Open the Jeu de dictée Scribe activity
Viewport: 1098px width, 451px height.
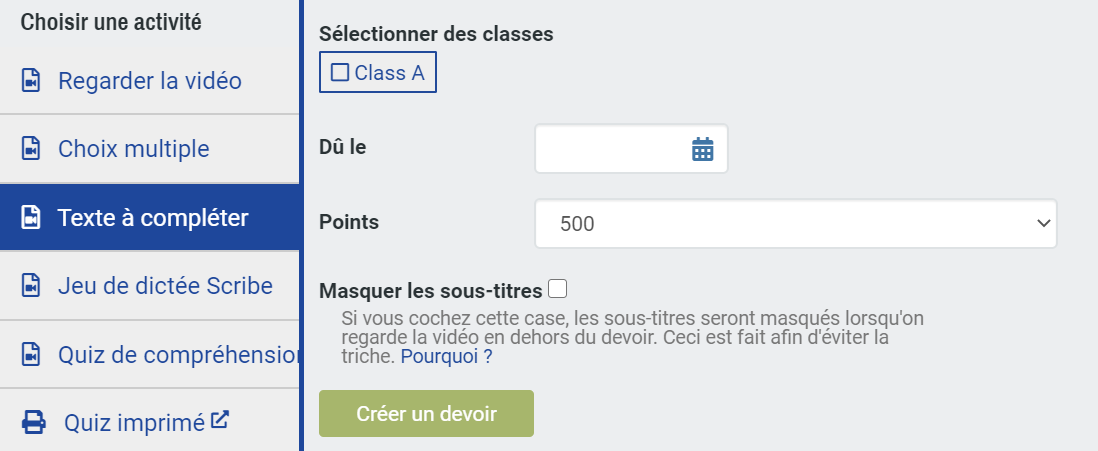tap(150, 286)
